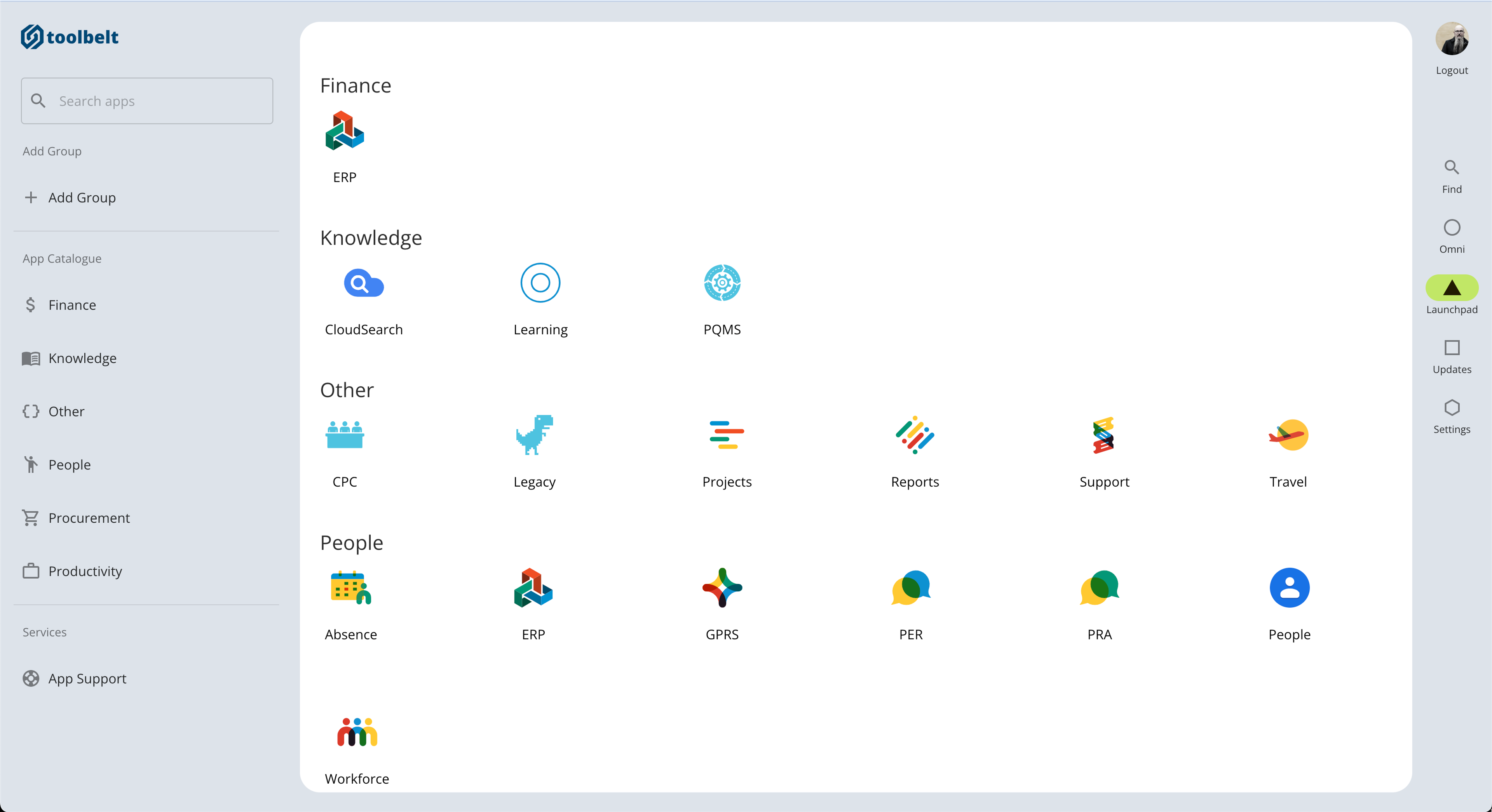The height and width of the screenshot is (812, 1492).
Task: Launch the Legacy dinosaur app
Action: point(534,435)
